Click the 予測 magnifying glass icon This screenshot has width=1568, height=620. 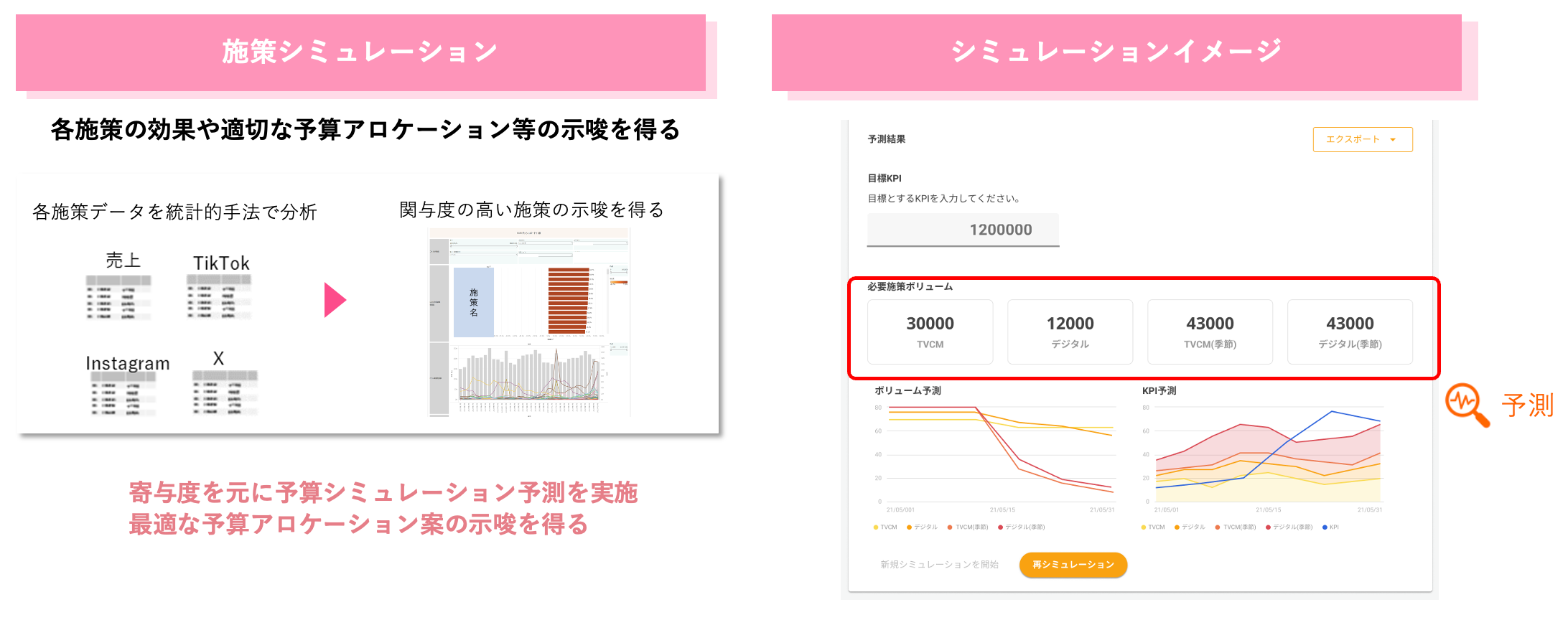pos(1466,404)
